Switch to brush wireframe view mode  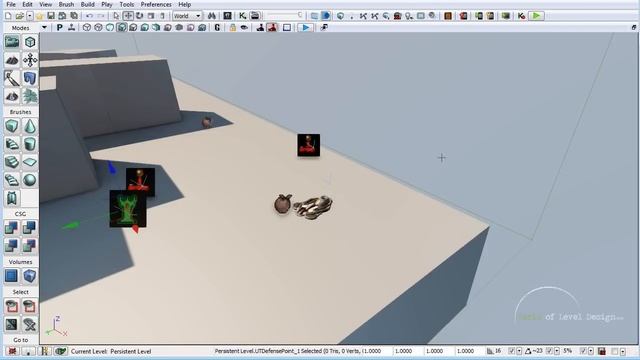(x=87, y=28)
